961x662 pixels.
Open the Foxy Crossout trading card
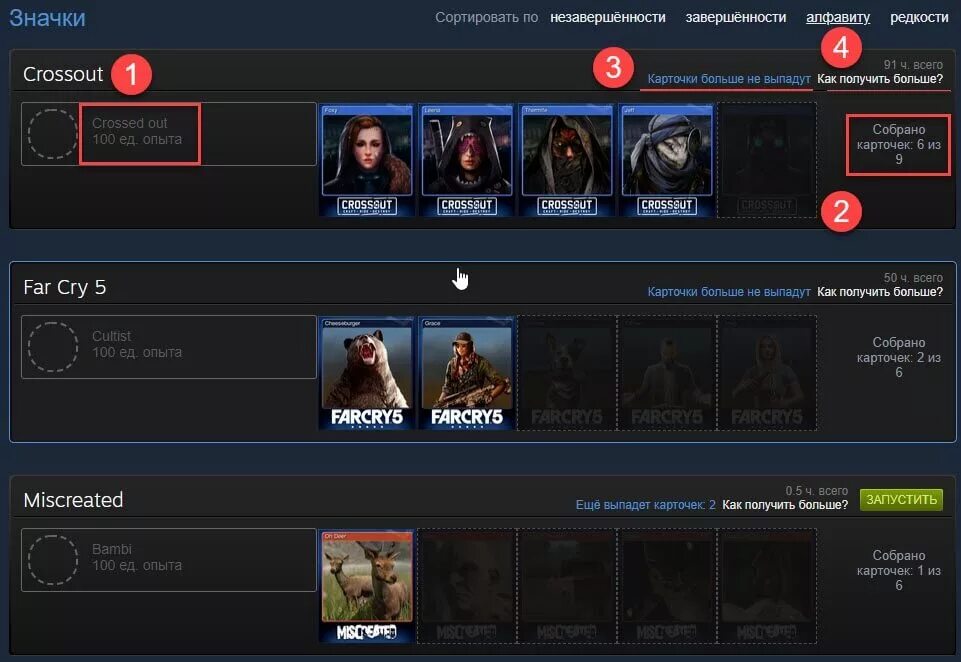coord(367,160)
